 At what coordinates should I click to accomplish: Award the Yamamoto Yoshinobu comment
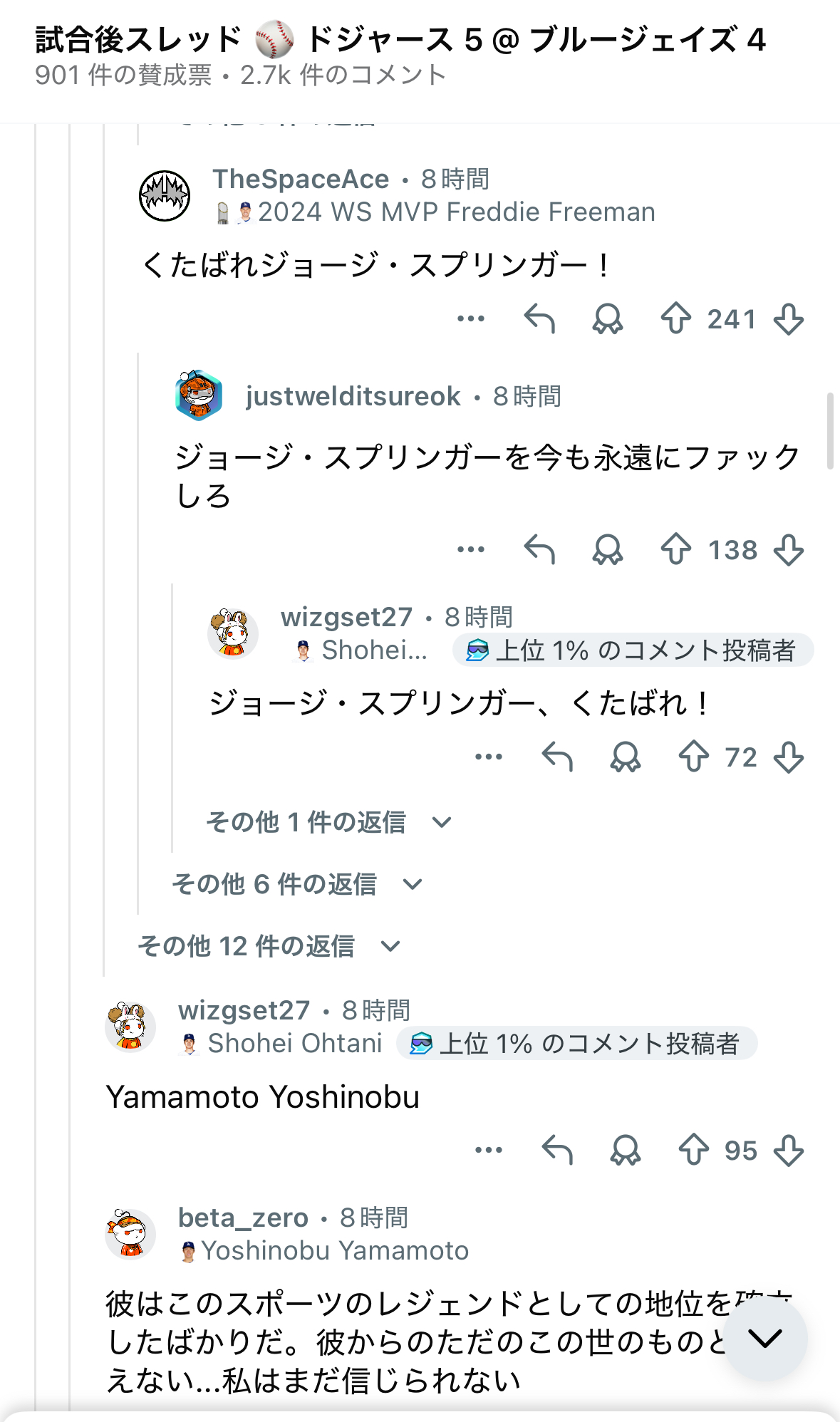click(x=625, y=1150)
